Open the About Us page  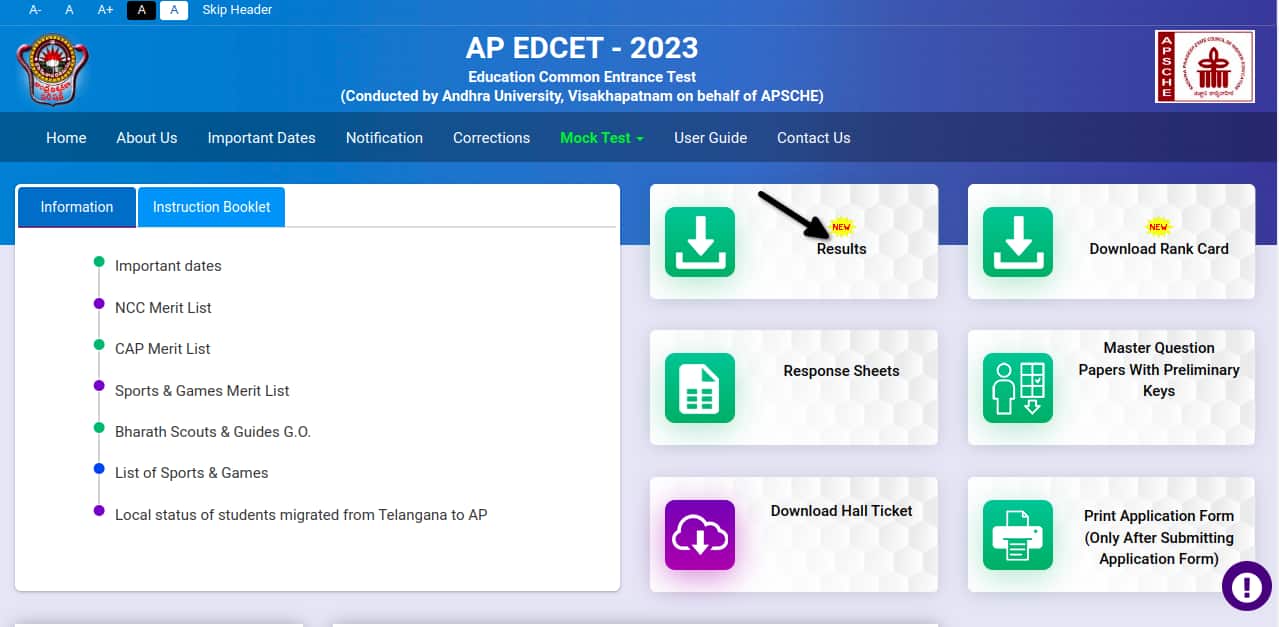tap(147, 138)
